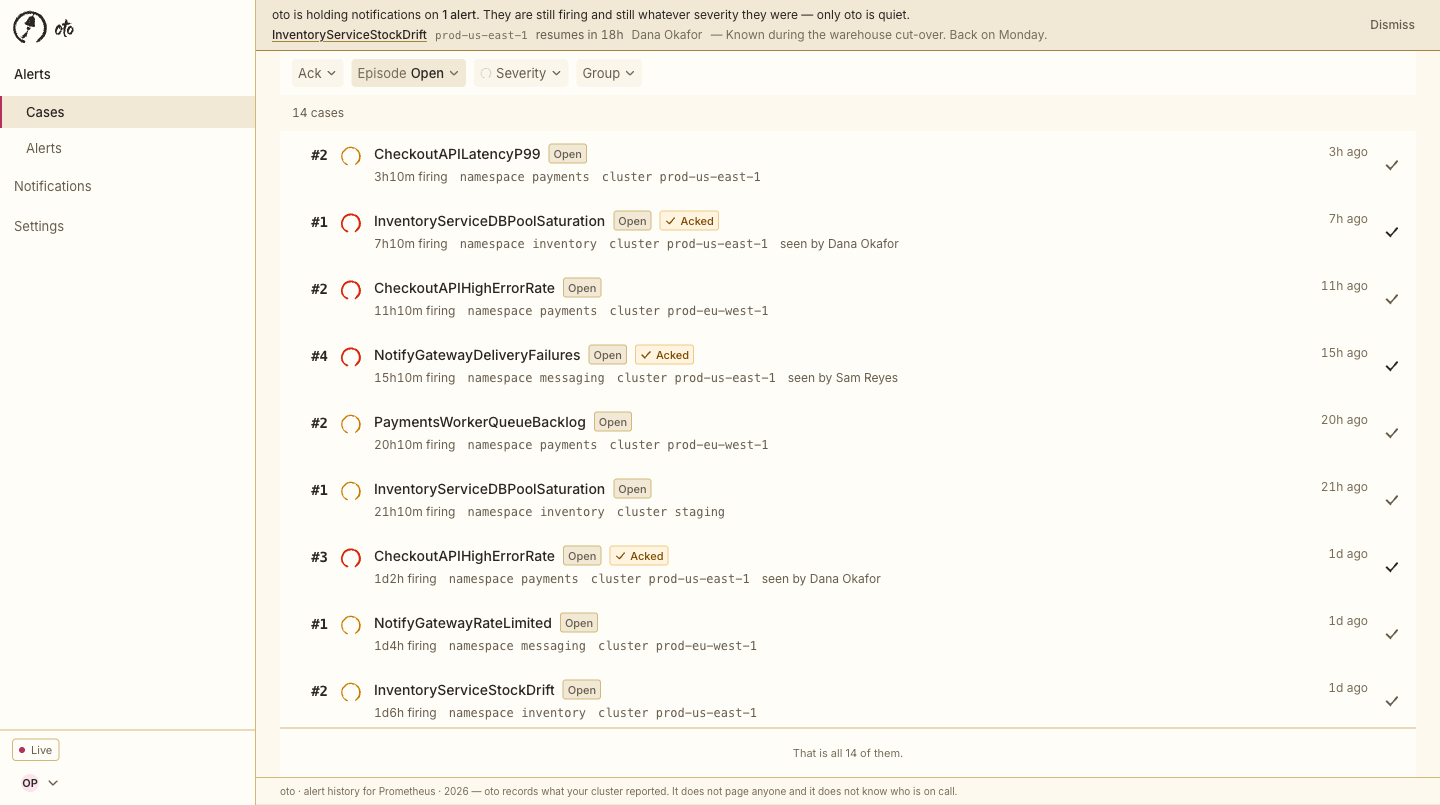This screenshot has height=805, width=1440.
Task: Toggle Acked badge on the 7h ago InventoryServiceDBPoolSaturation row
Action: pos(689,221)
